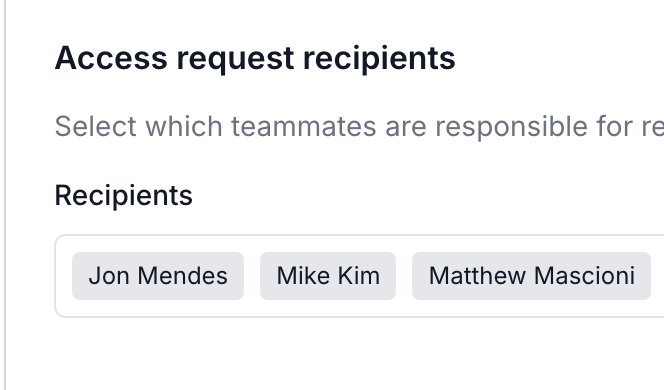This screenshot has height=390, width=664.
Task: Click the surname Mascioni inside last chip
Action: (x=584, y=276)
